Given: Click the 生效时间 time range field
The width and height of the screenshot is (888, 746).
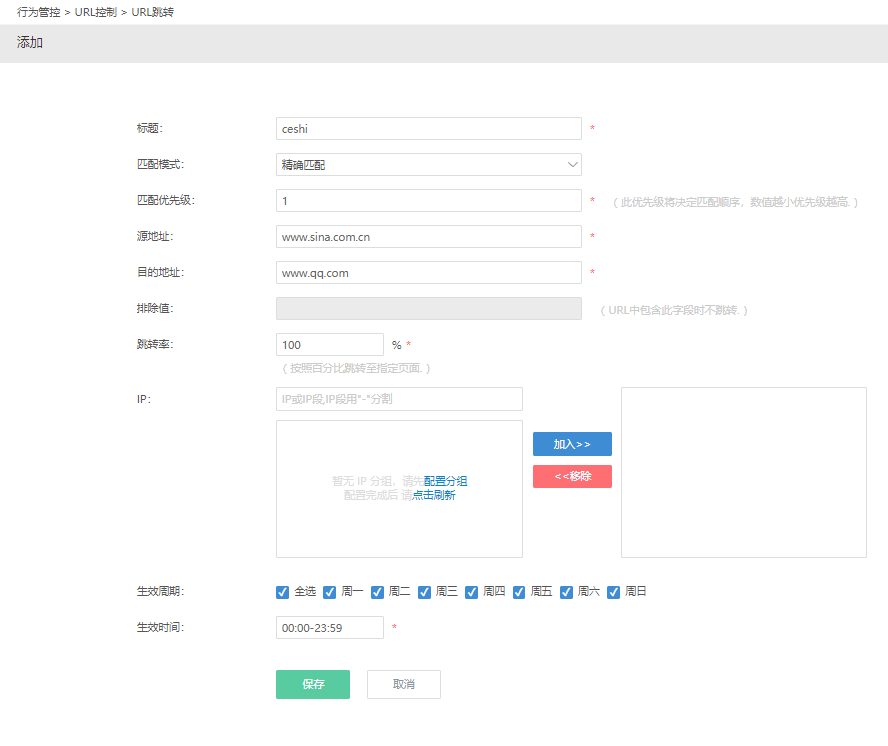Looking at the screenshot, I should point(329,628).
